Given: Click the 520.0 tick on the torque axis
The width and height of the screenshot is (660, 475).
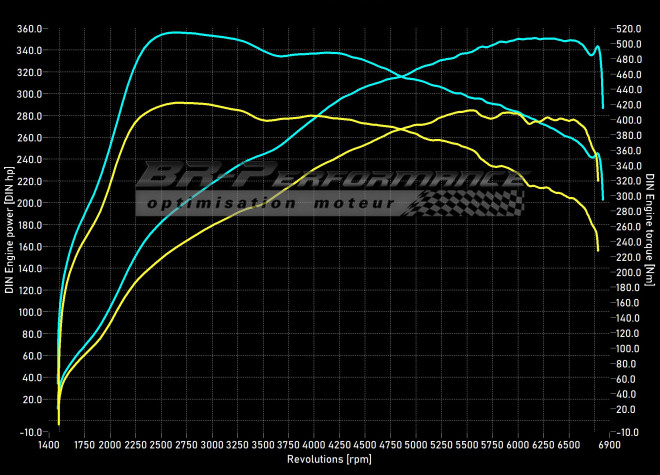Looking at the screenshot, I should point(624,29).
